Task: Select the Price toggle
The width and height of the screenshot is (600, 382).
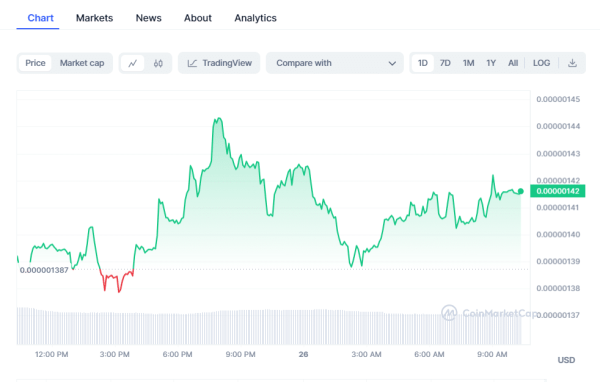Action: click(35, 63)
